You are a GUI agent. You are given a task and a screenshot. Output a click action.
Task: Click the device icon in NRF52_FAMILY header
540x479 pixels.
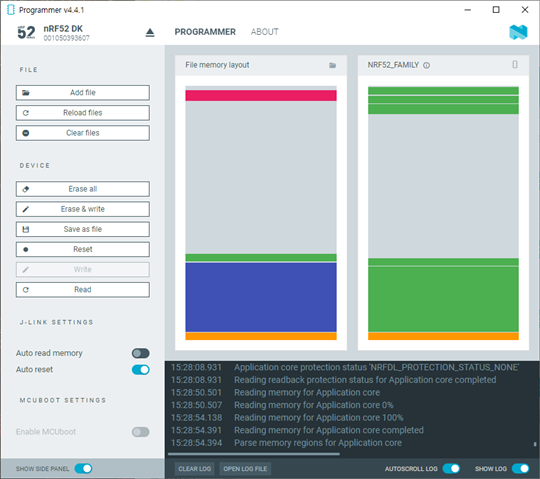click(515, 64)
